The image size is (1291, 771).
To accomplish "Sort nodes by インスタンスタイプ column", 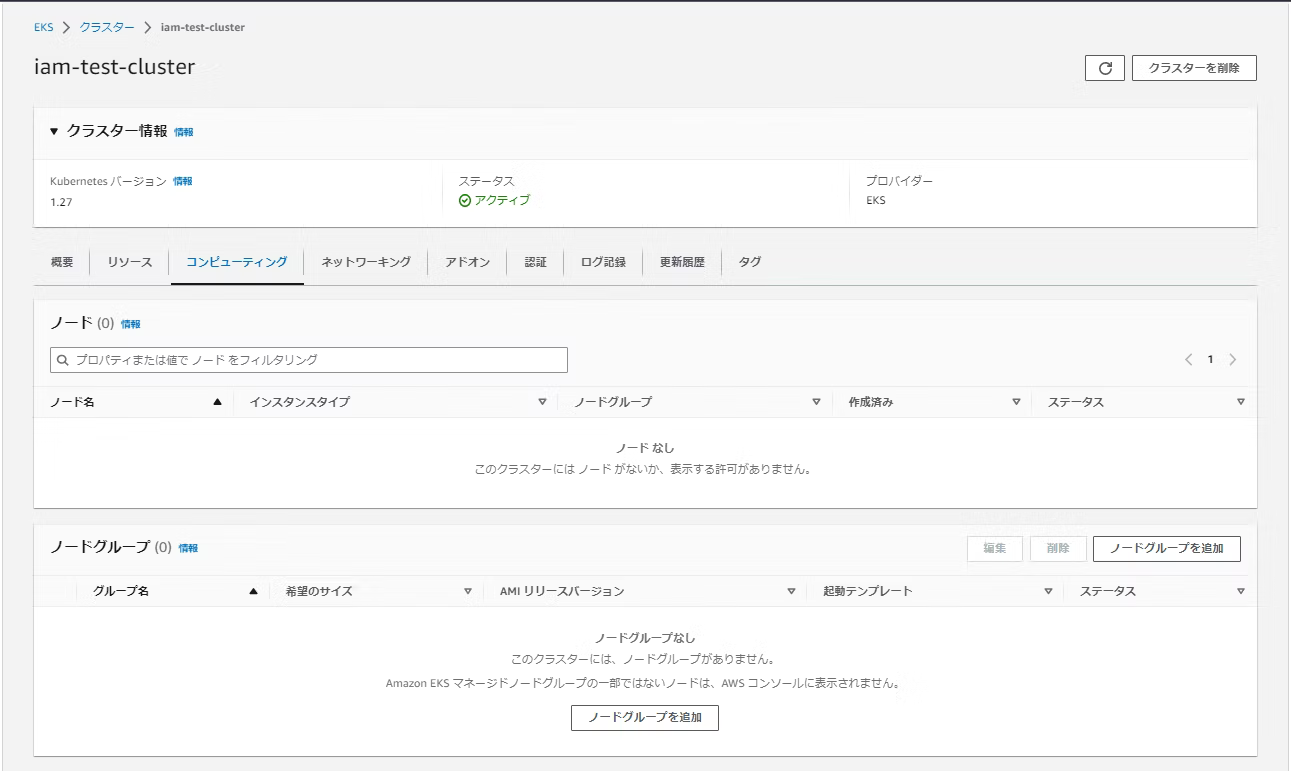I will pos(542,402).
